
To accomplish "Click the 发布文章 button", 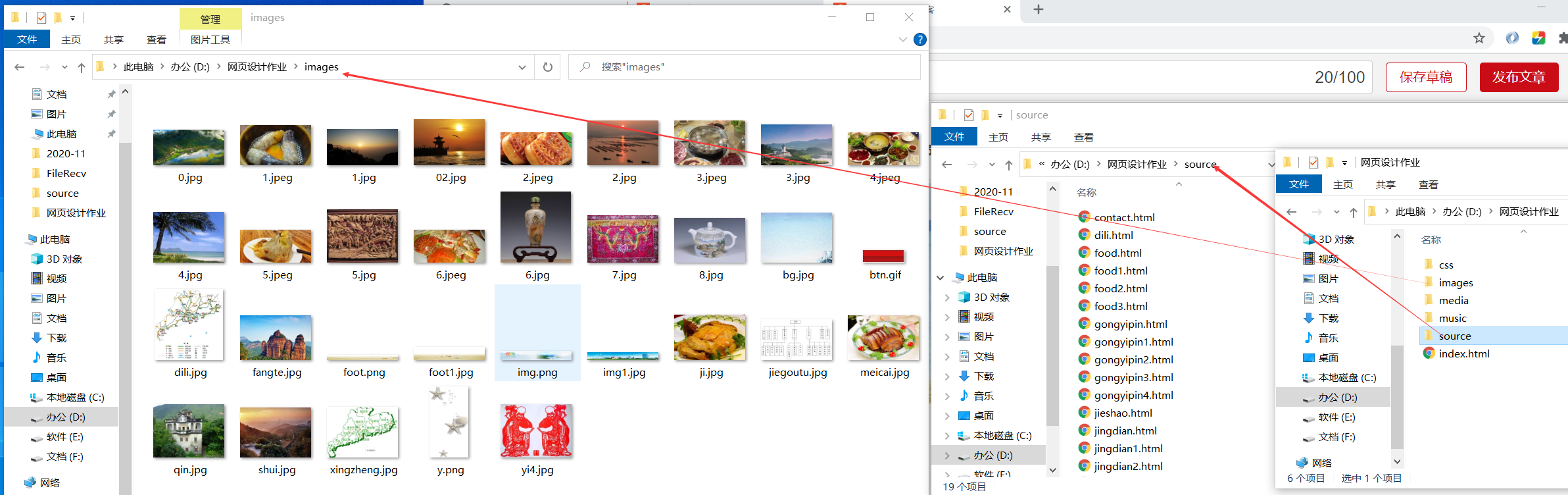I will (x=1519, y=77).
